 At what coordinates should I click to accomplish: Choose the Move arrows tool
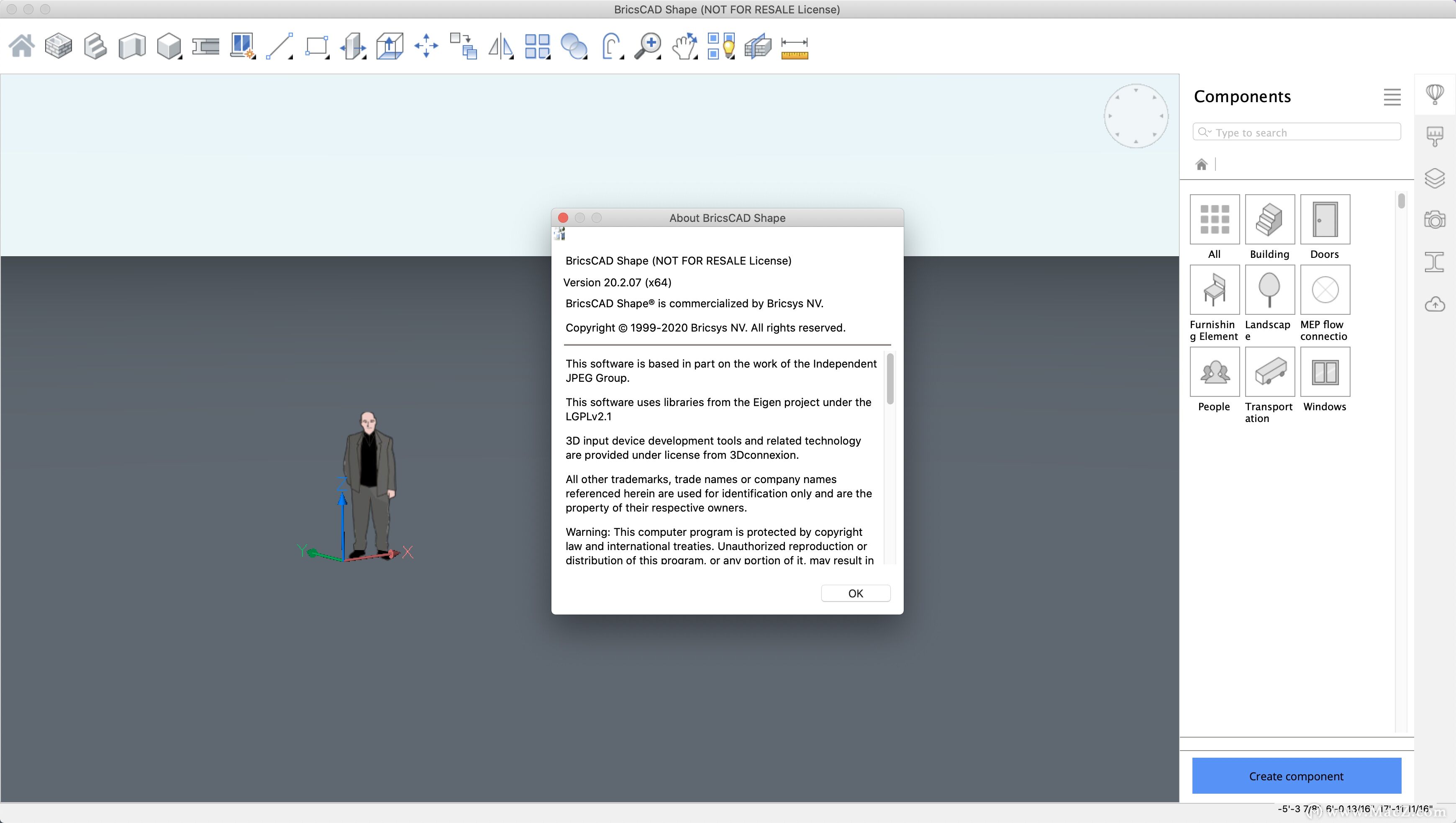(x=426, y=46)
